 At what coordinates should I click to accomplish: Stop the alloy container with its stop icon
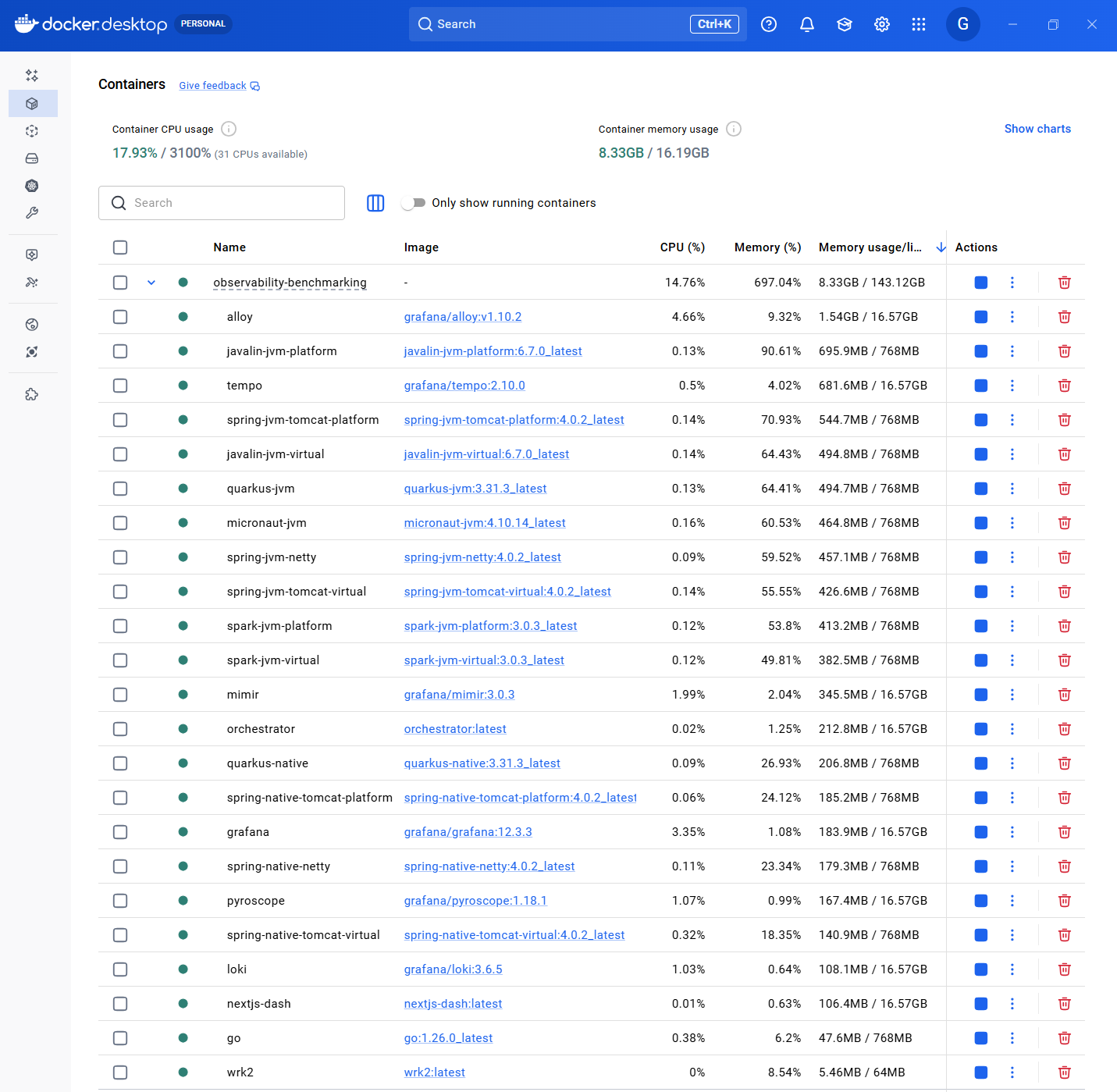point(980,317)
